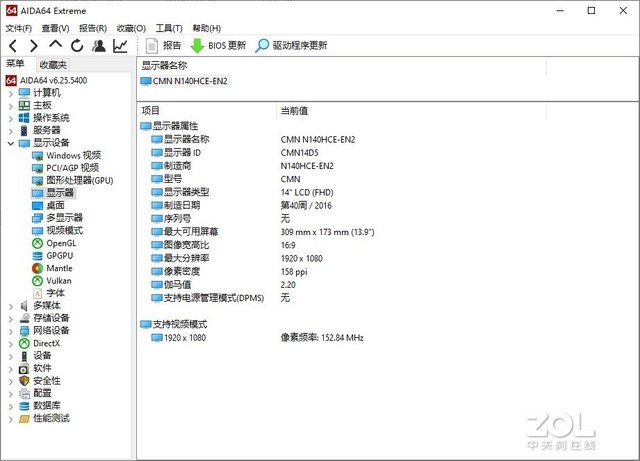Open the 多显示器 entry
The image size is (640, 461).
57,218
